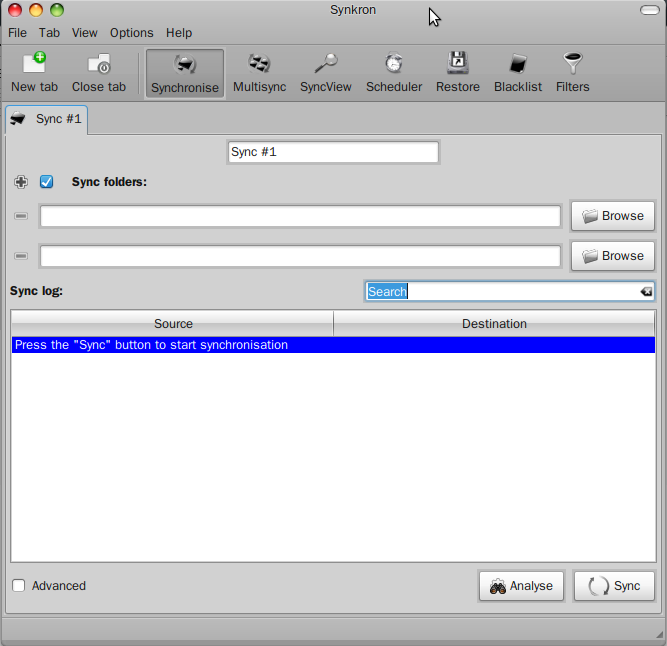Open a New tab from toolbar
This screenshot has width=667, height=646.
click(x=34, y=73)
